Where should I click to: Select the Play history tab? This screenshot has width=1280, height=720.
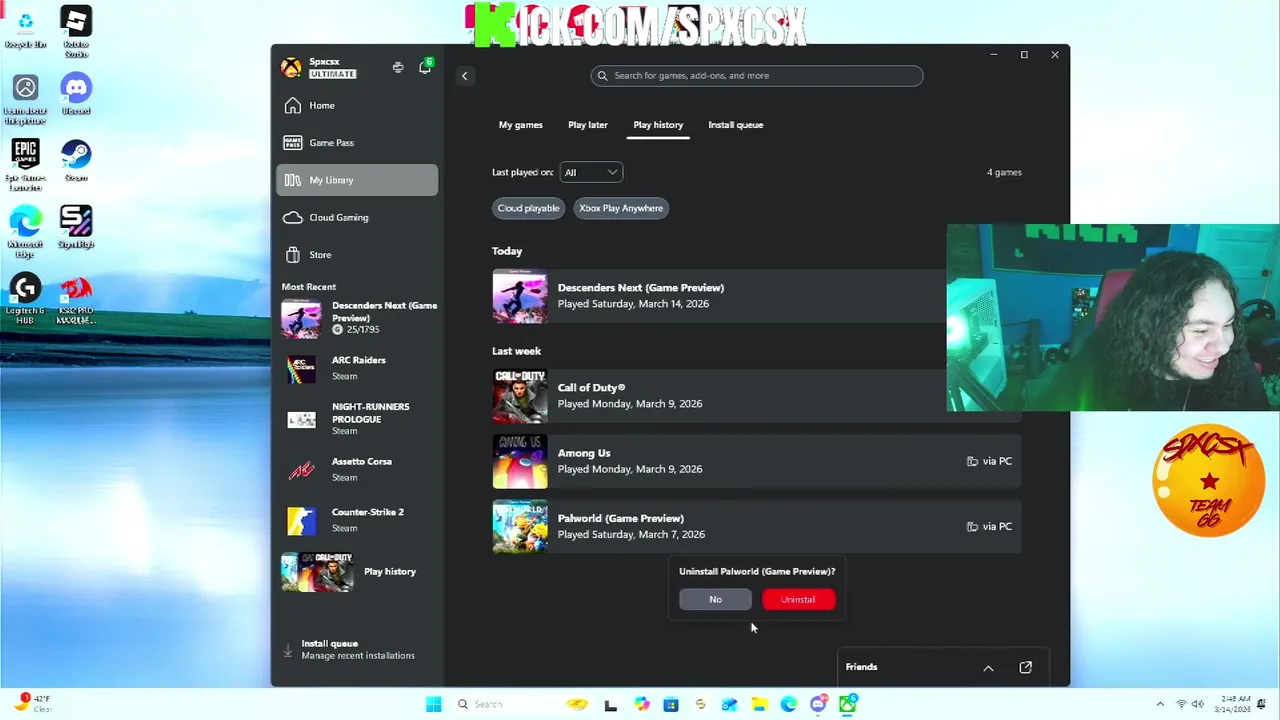(658, 125)
